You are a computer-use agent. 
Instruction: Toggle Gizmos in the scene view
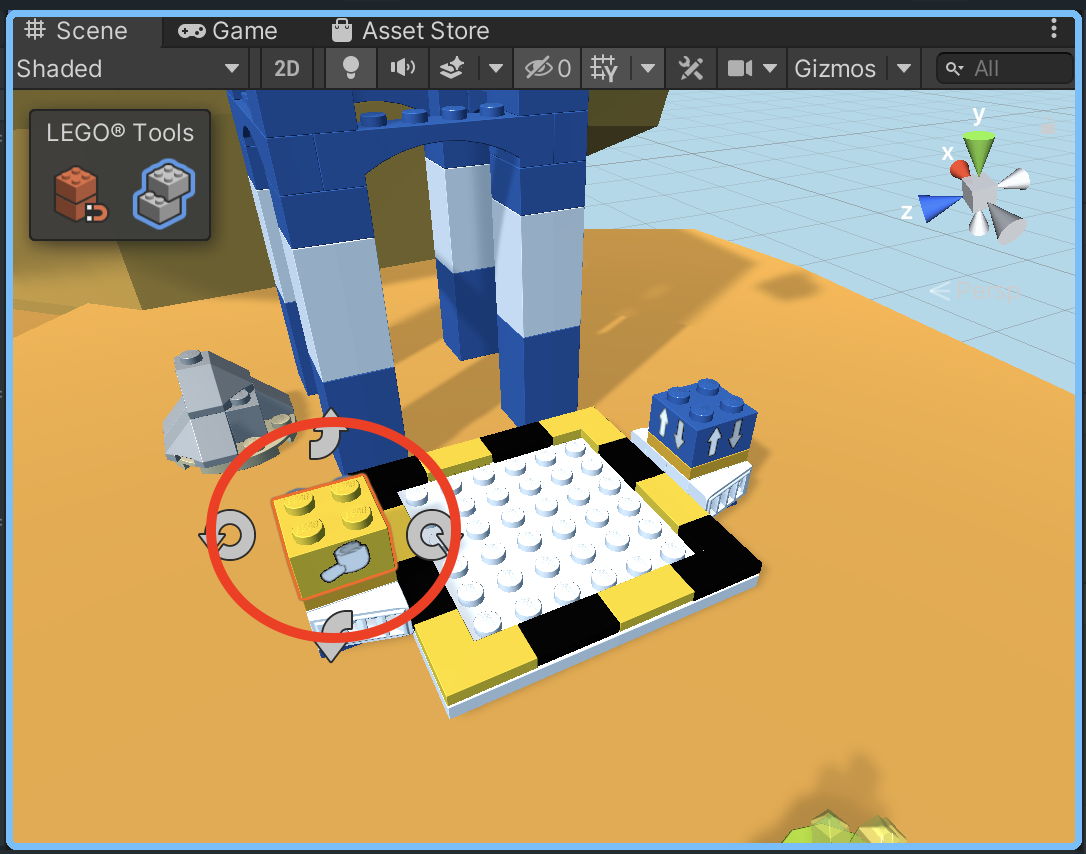click(835, 69)
